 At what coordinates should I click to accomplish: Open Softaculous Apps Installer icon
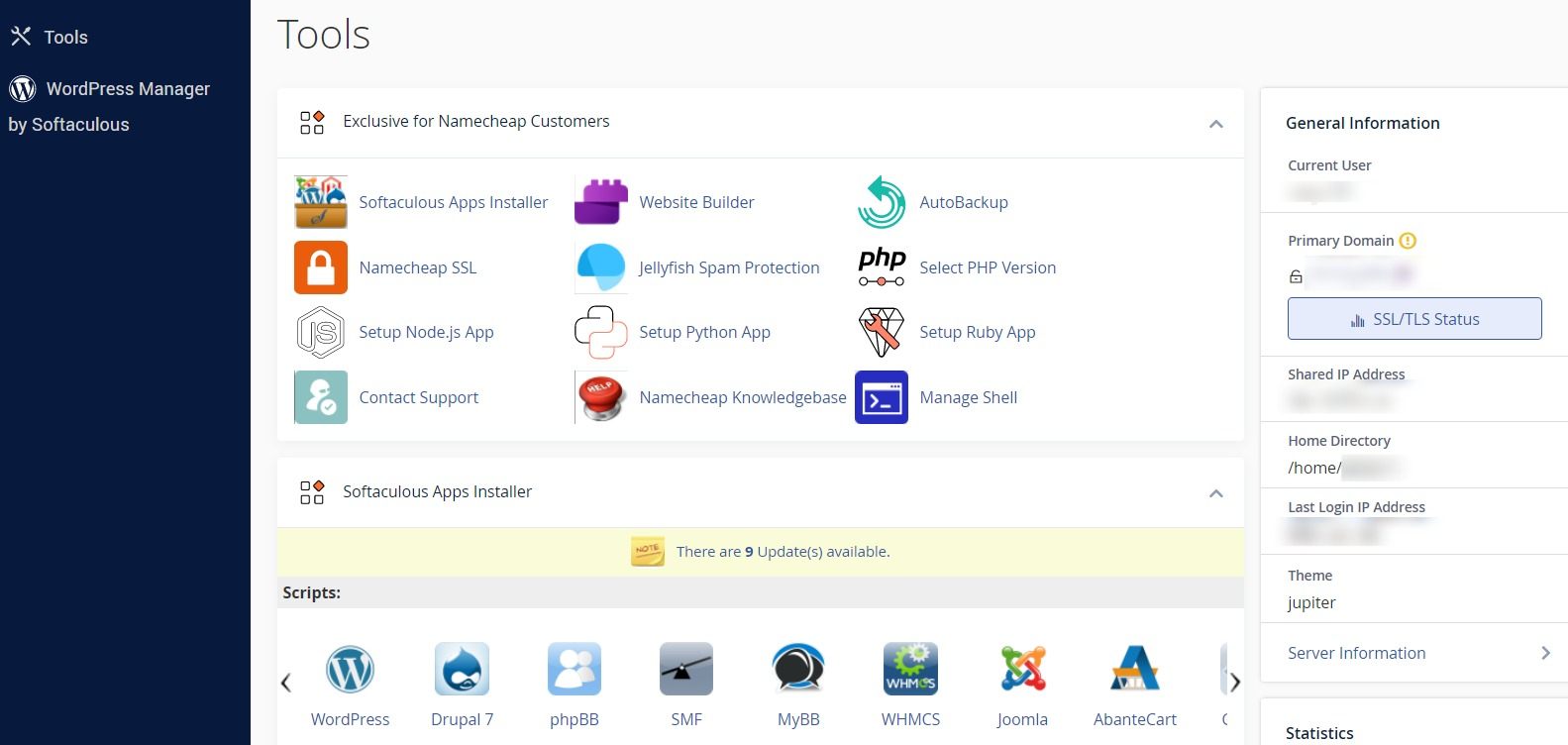coord(321,202)
